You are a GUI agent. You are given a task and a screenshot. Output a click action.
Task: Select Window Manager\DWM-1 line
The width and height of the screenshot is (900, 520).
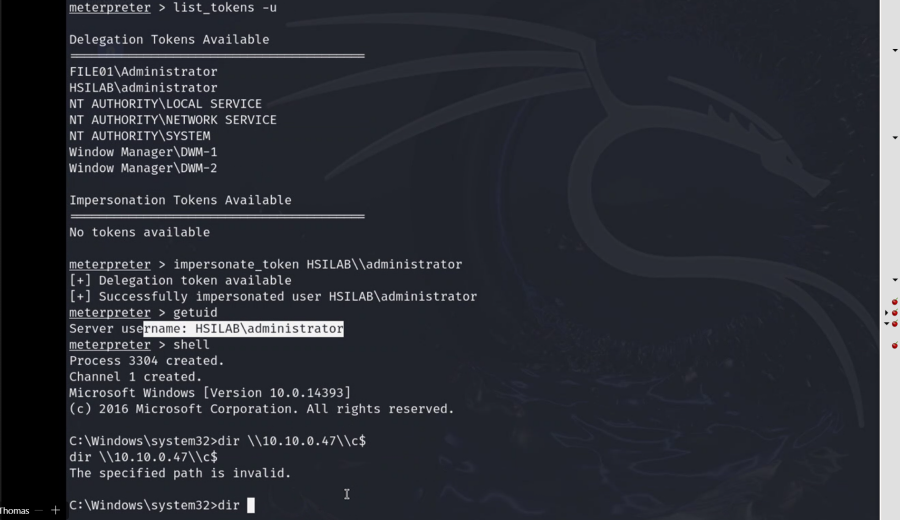[143, 152]
